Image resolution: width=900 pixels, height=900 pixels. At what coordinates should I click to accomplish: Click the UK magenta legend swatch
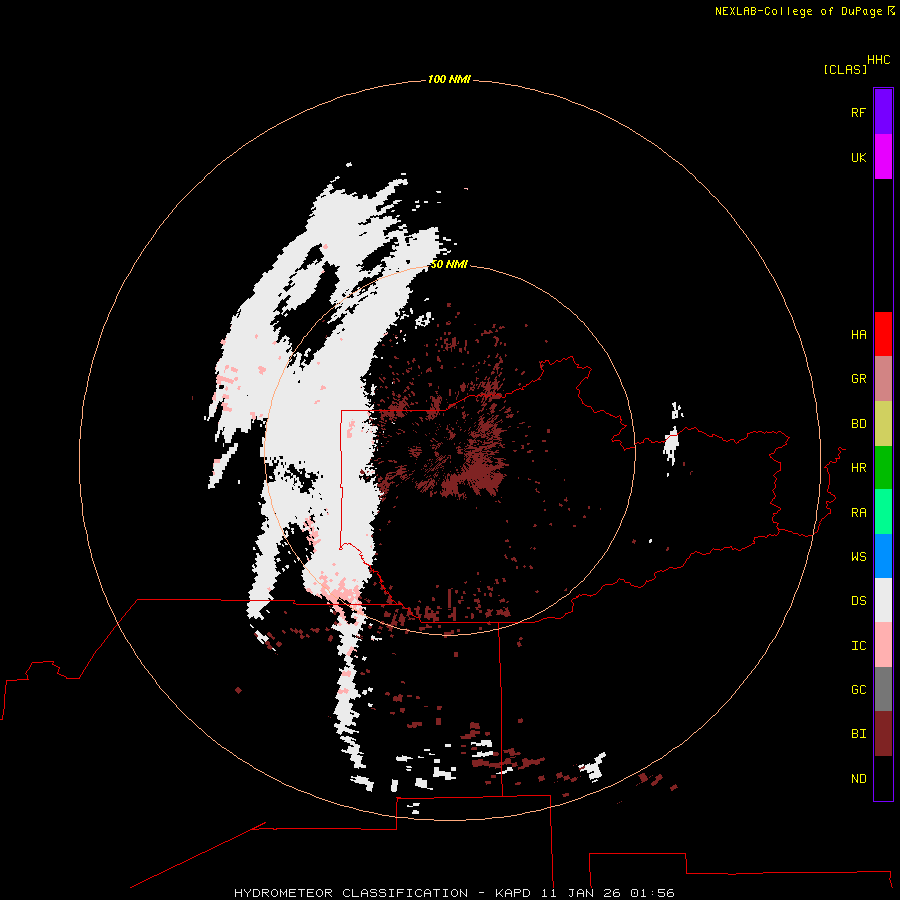[x=883, y=157]
